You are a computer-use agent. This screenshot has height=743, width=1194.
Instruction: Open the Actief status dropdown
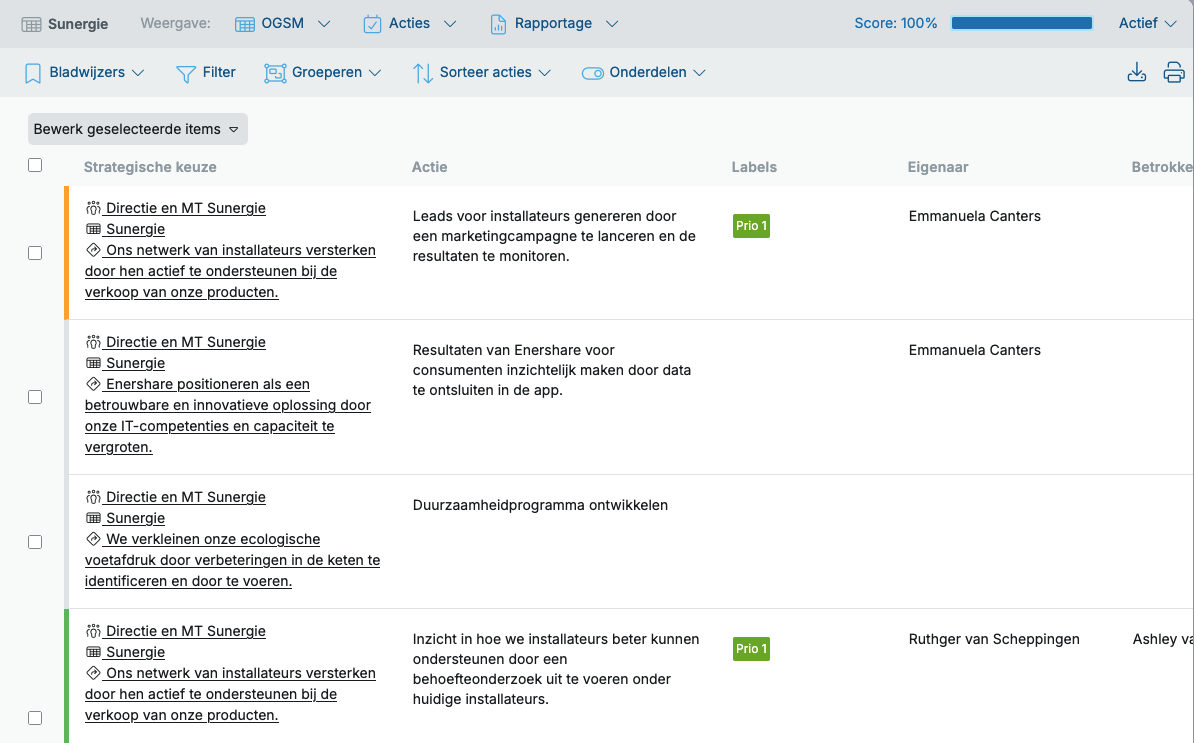1148,24
